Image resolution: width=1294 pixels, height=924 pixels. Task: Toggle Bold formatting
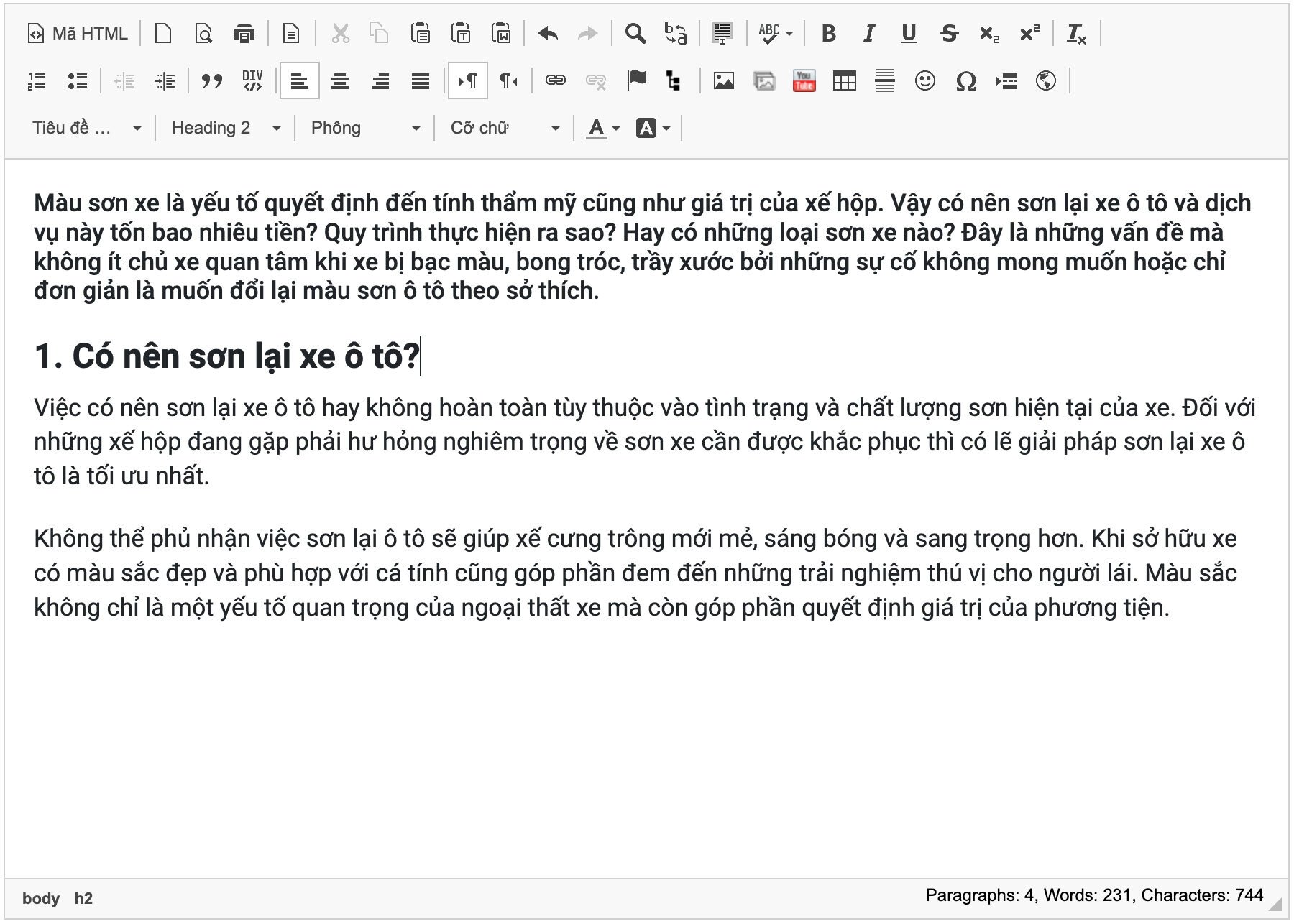point(828,34)
